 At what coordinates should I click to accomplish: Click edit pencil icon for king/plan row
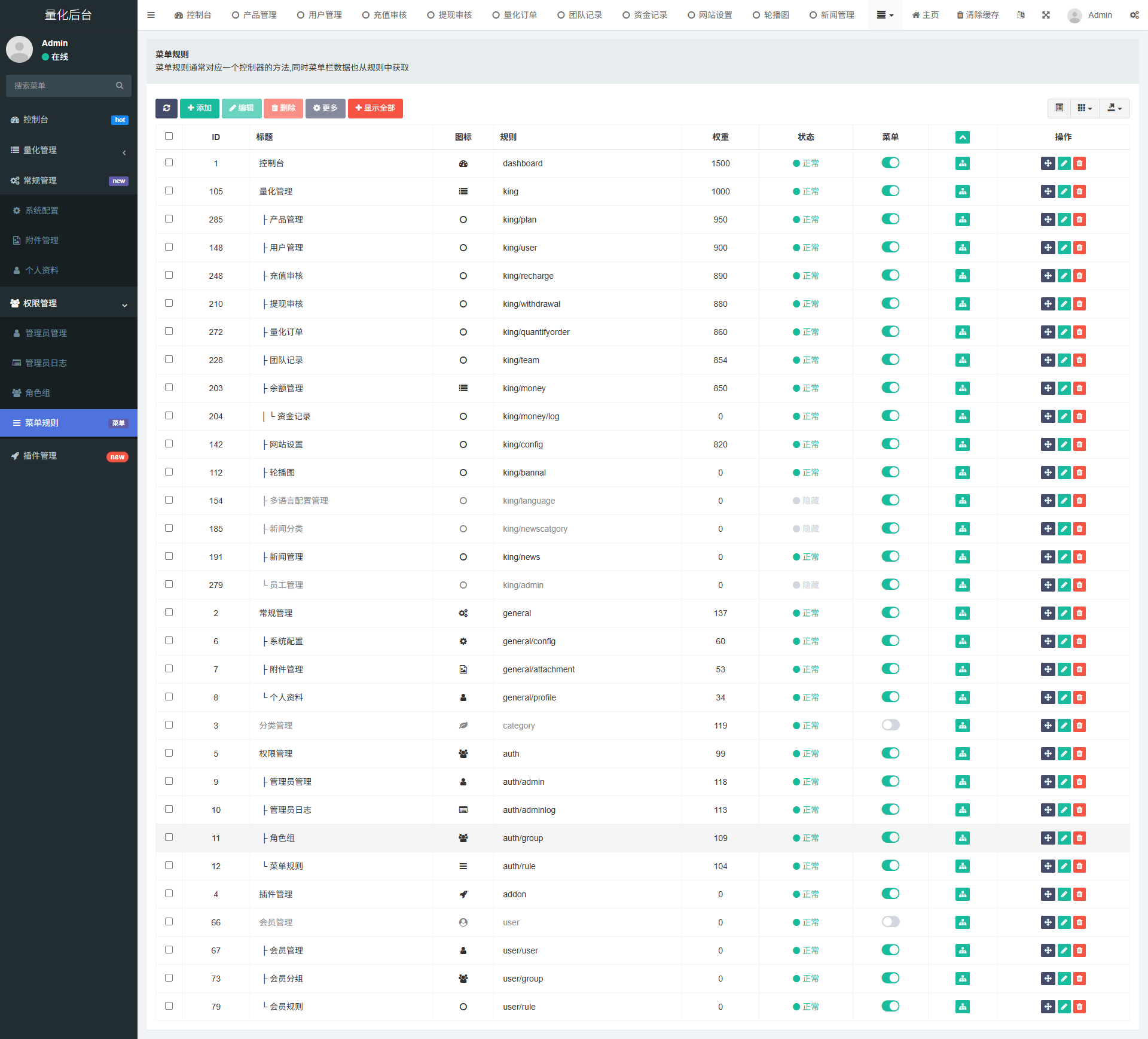(x=1064, y=220)
